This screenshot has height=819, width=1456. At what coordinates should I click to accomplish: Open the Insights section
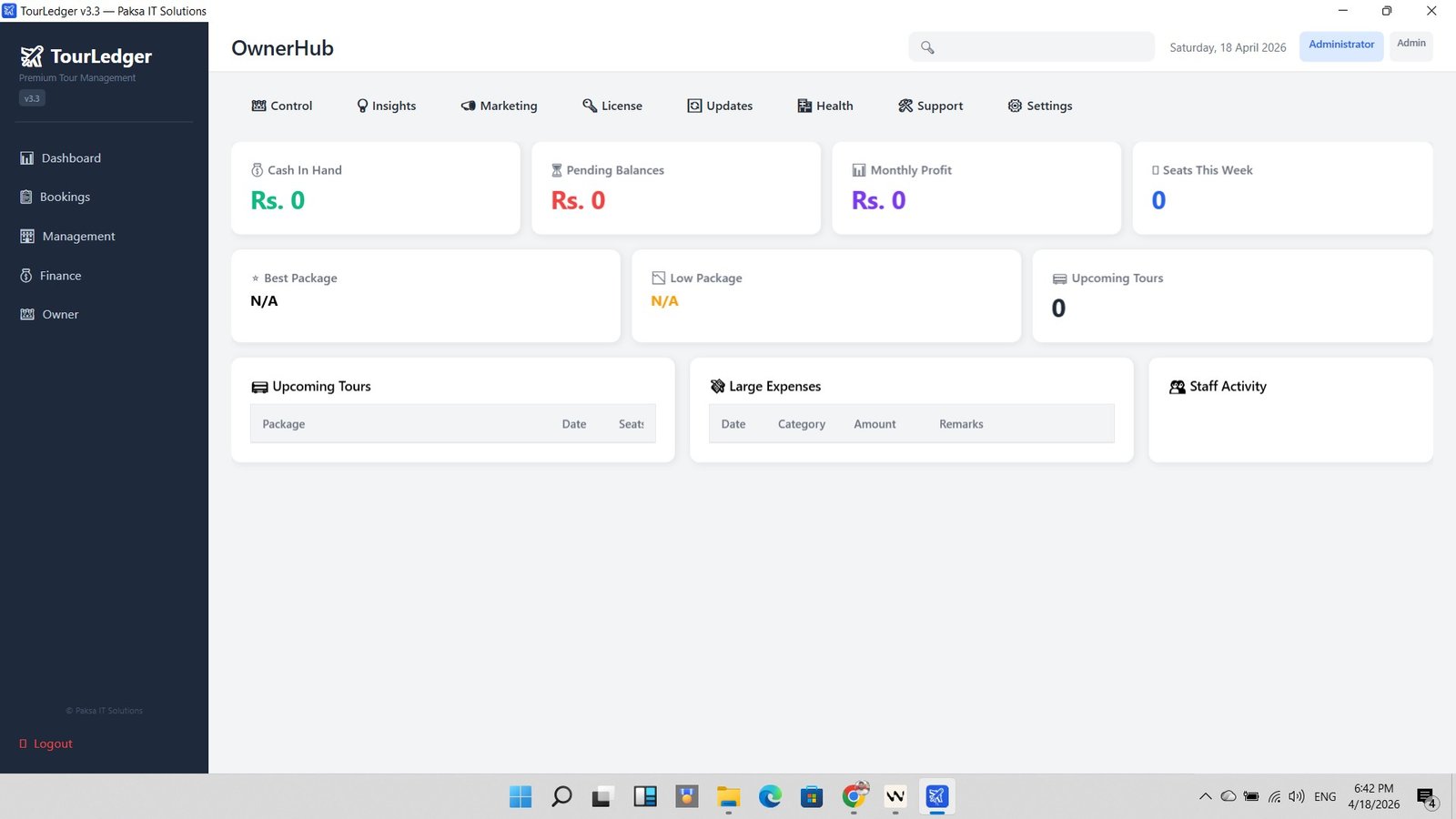[386, 106]
